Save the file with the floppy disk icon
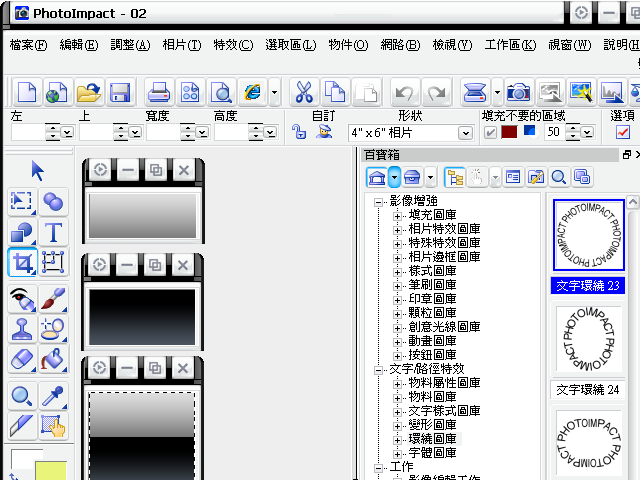640x480 pixels. (120, 92)
